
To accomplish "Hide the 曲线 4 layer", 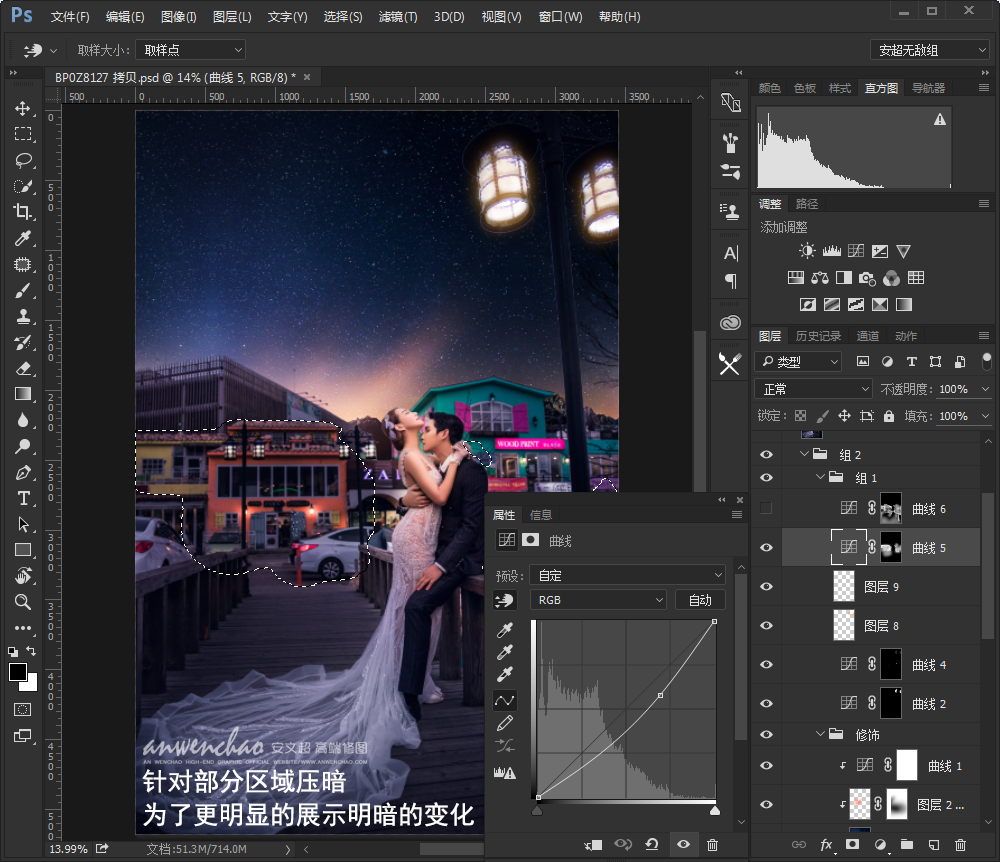I will [767, 664].
